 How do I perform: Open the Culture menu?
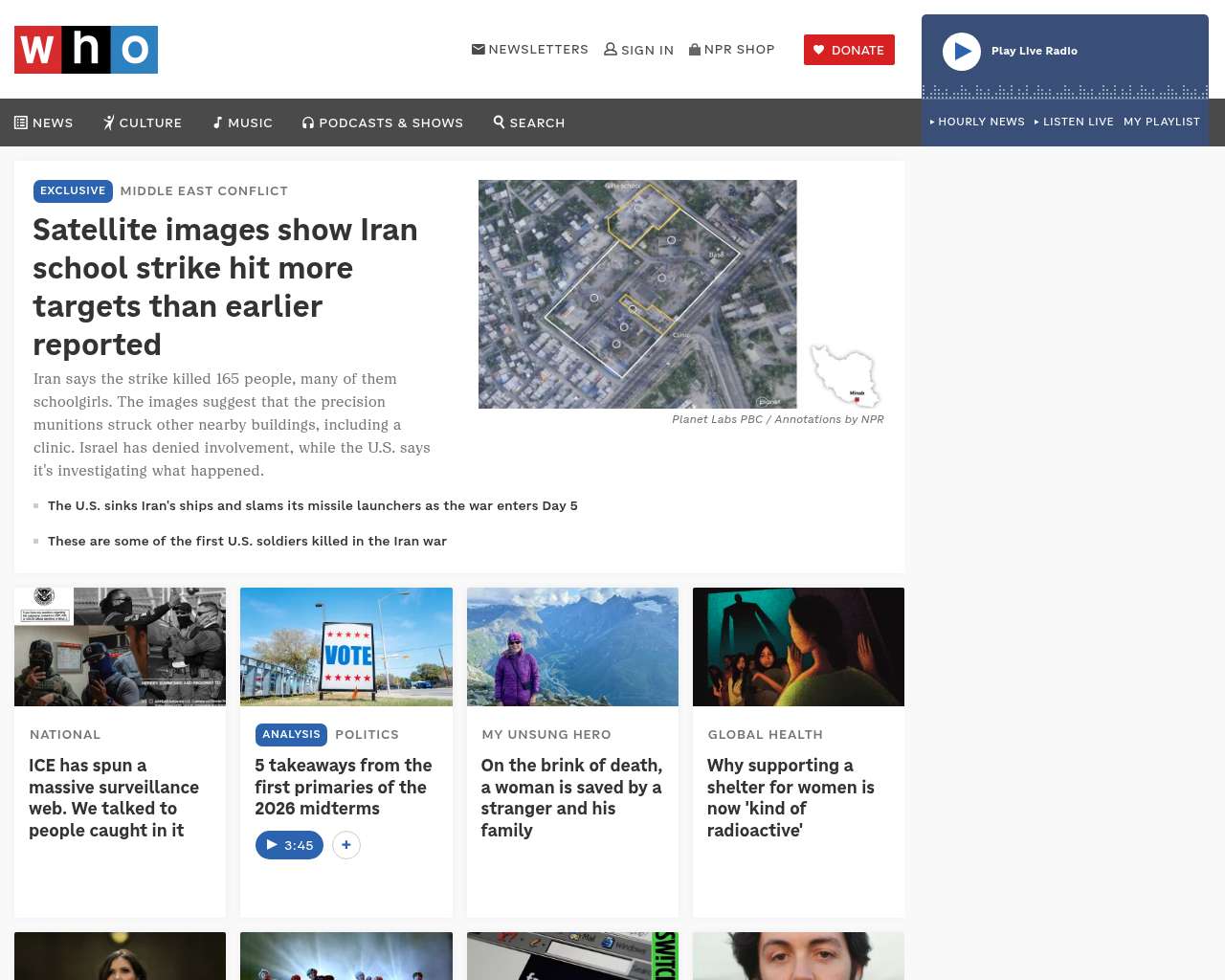click(x=143, y=122)
